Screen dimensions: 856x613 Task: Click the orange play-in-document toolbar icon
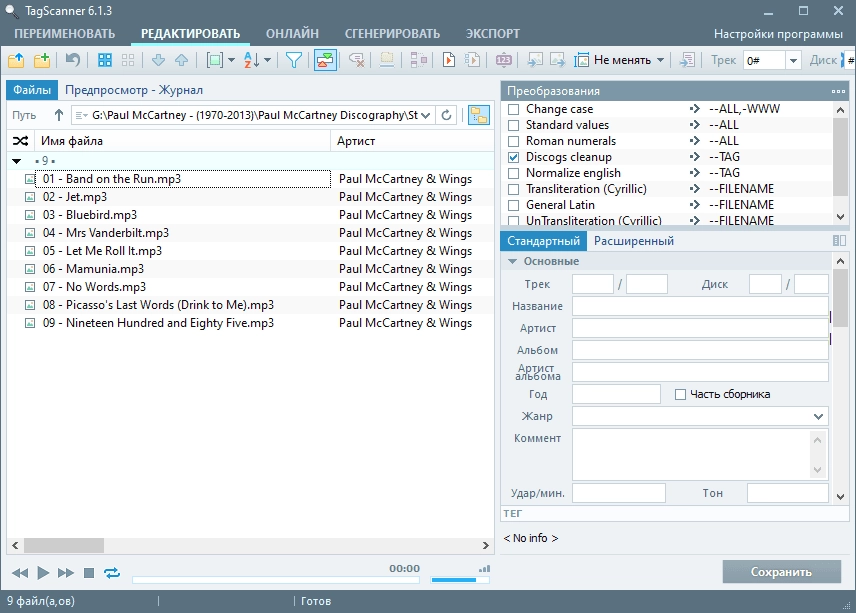pyautogui.click(x=449, y=60)
